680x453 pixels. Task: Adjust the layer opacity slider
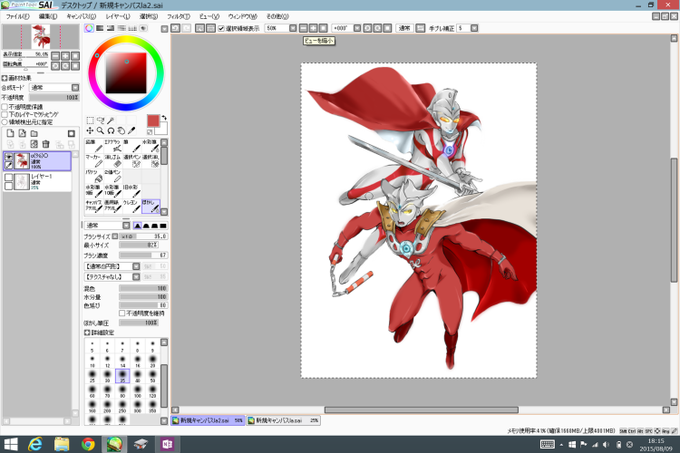pos(54,98)
